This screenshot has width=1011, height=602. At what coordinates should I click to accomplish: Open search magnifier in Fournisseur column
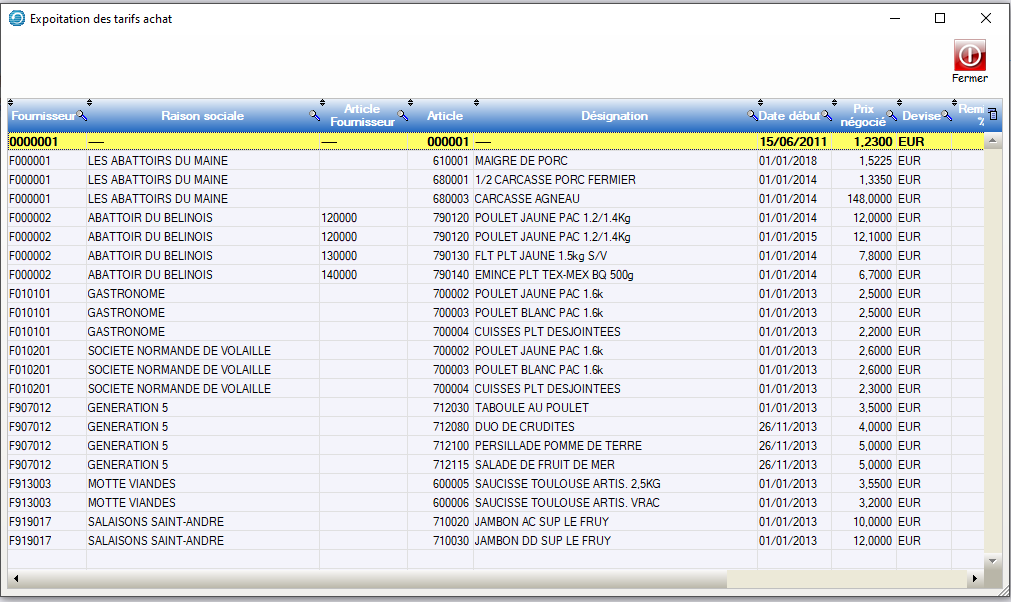tap(82, 116)
